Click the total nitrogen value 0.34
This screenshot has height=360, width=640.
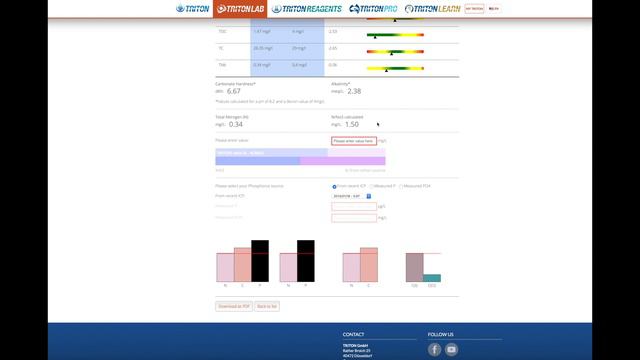point(236,124)
